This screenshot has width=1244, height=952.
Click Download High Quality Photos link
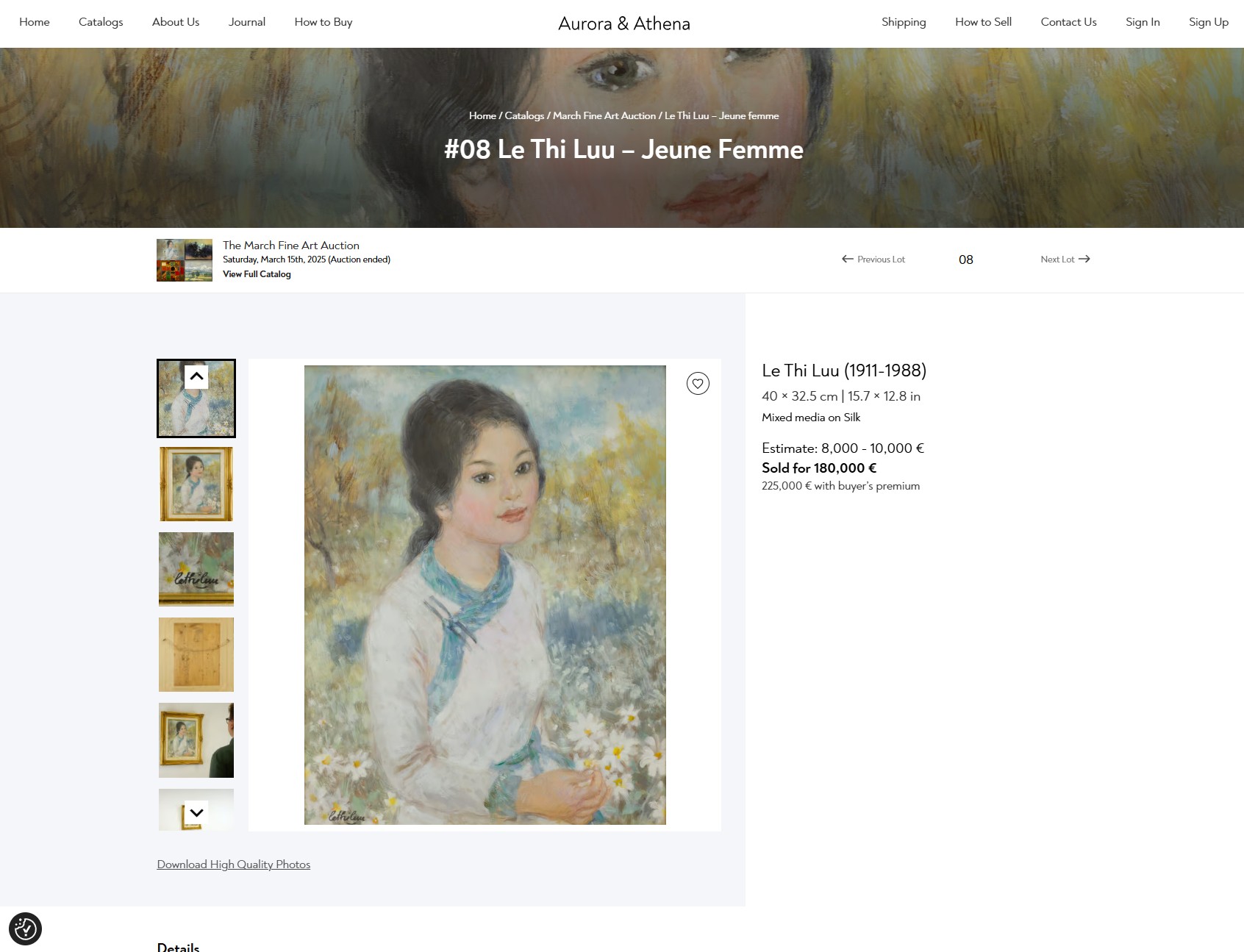point(234,865)
